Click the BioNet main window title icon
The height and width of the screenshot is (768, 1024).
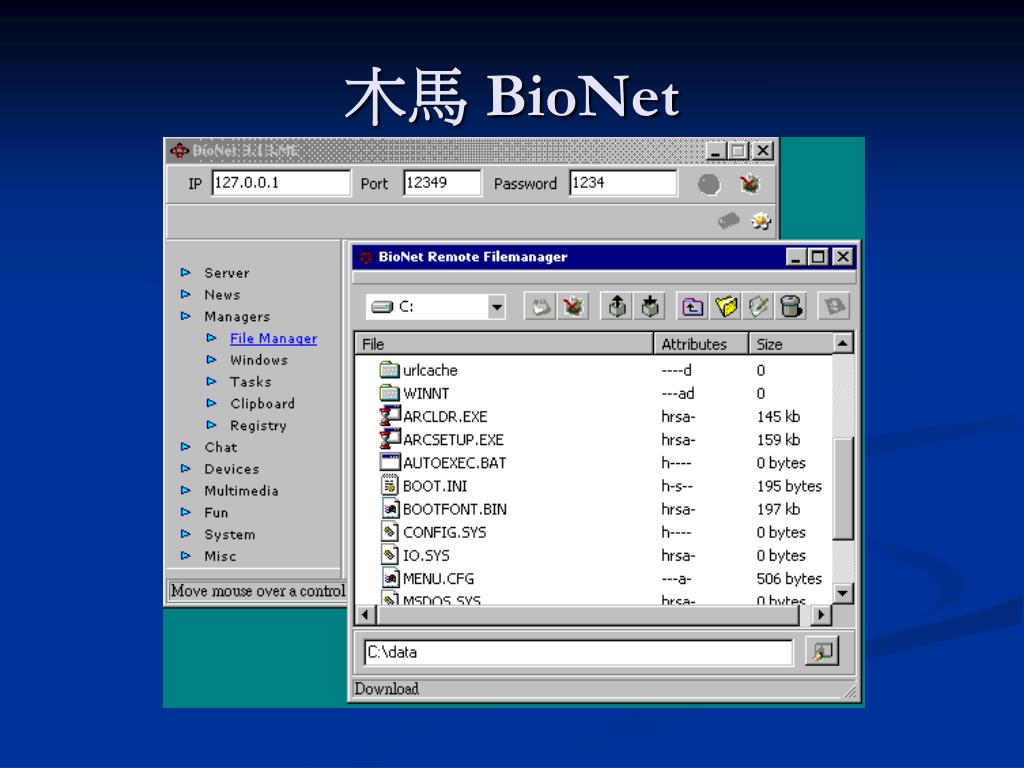pyautogui.click(x=179, y=151)
